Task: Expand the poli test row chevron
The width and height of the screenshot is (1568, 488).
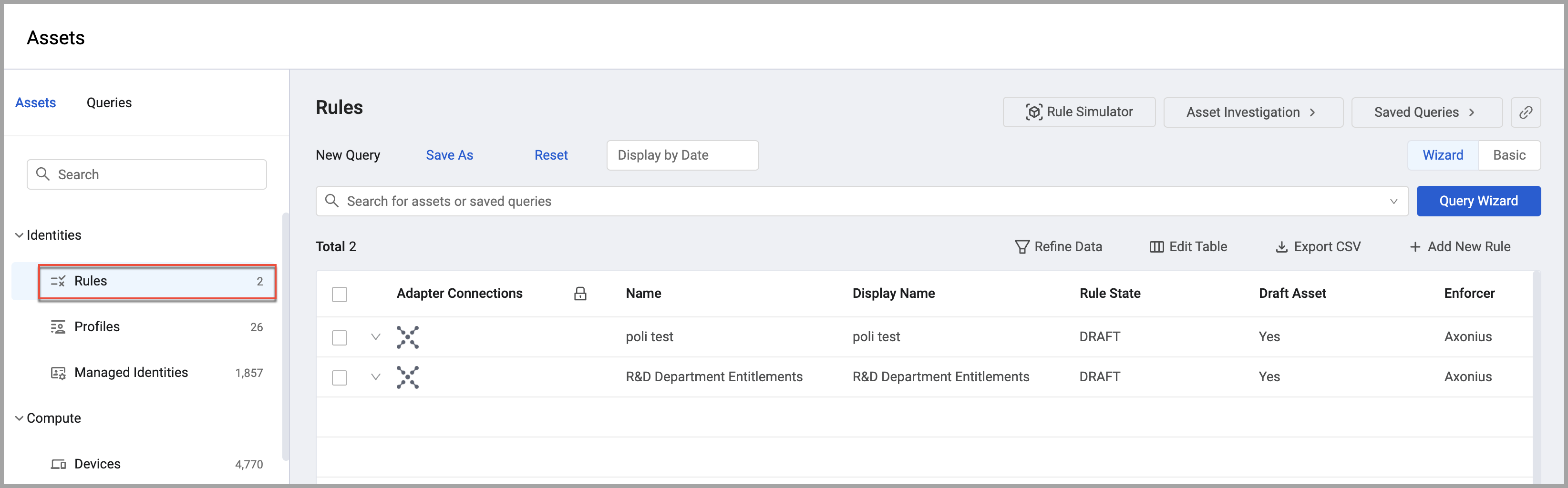Action: click(376, 337)
